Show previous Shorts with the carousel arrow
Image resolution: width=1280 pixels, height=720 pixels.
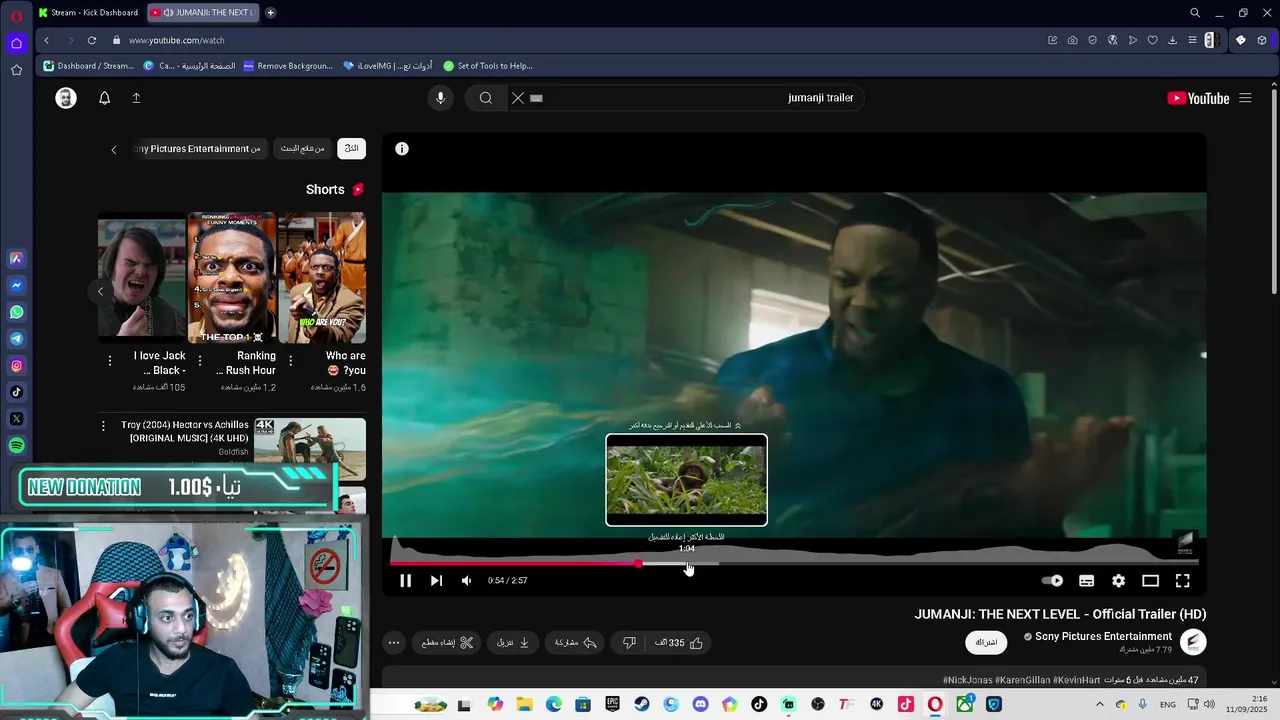pyautogui.click(x=100, y=291)
